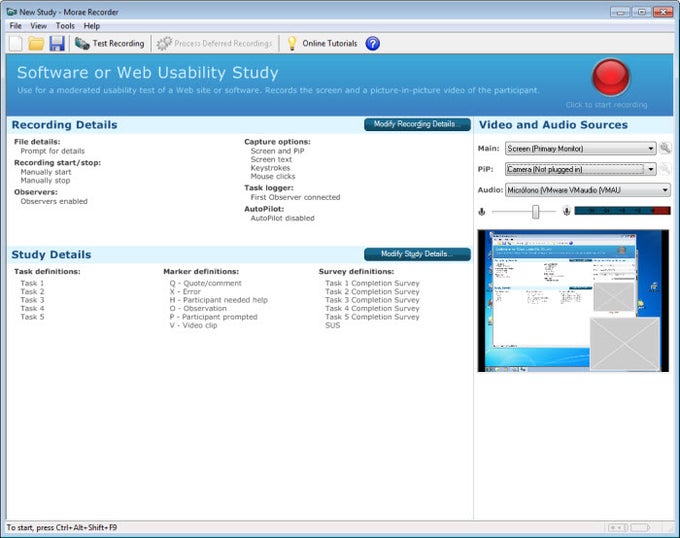Click the screen preview thumbnail
680x538 pixels.
click(x=573, y=301)
